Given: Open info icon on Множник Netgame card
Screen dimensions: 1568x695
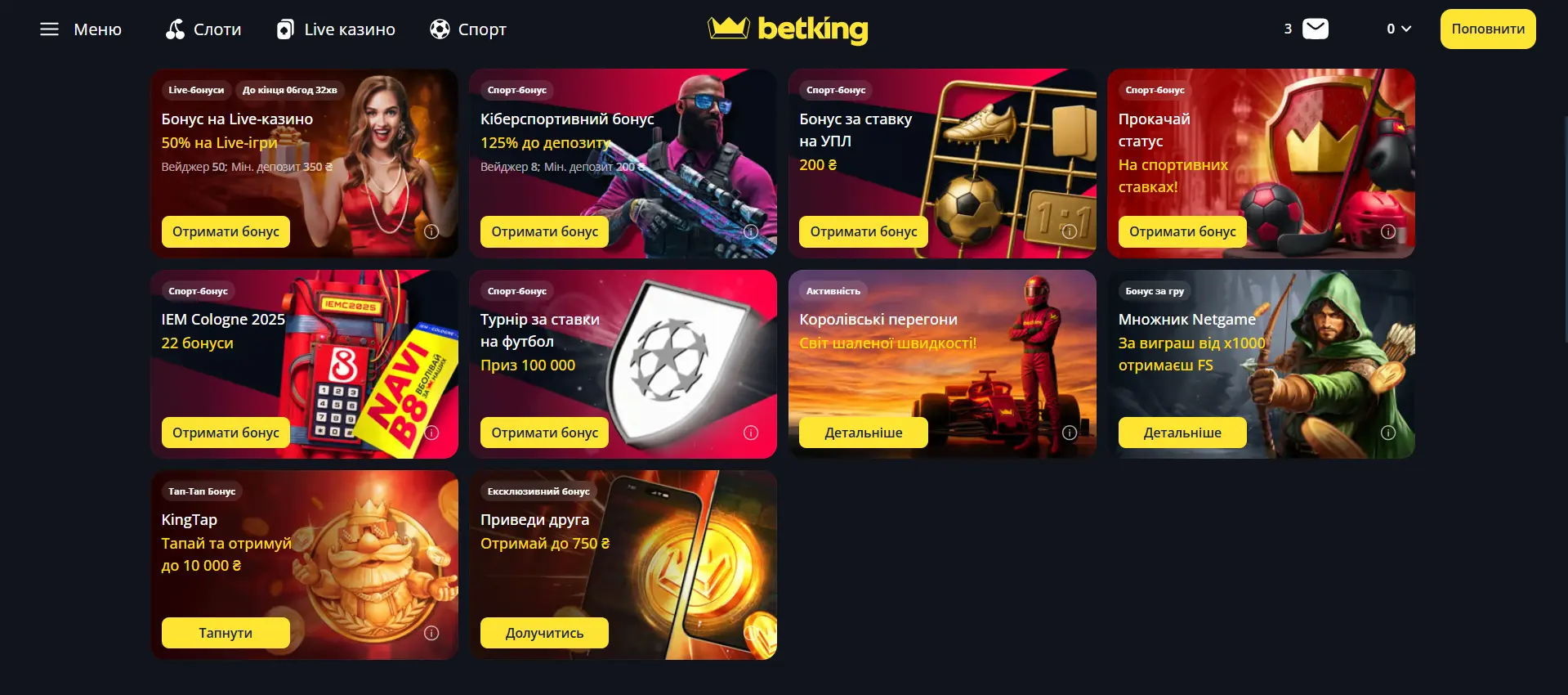Looking at the screenshot, I should pyautogui.click(x=1387, y=433).
